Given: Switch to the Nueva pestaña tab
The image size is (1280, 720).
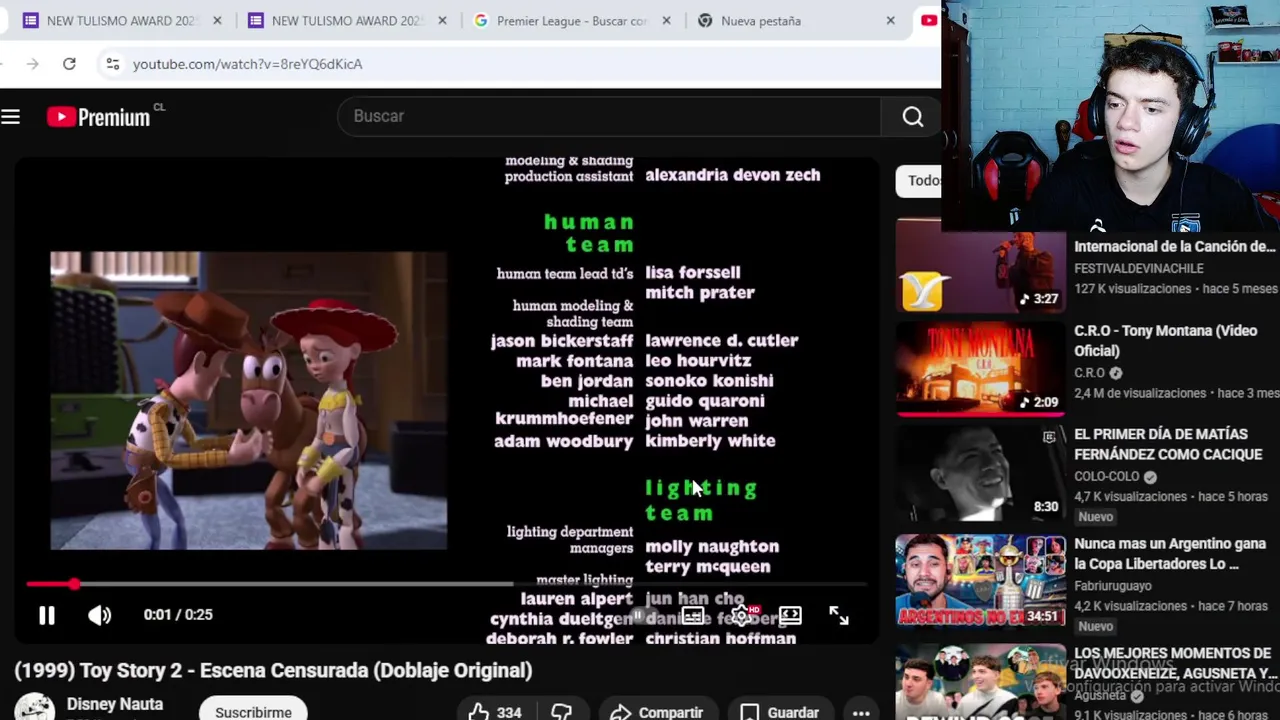Looking at the screenshot, I should tap(761, 21).
